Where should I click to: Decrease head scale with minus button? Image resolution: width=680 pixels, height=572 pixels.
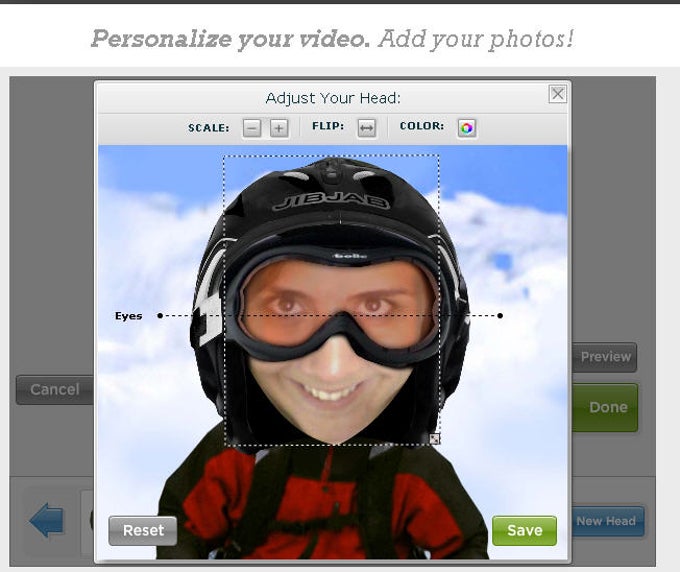point(252,128)
